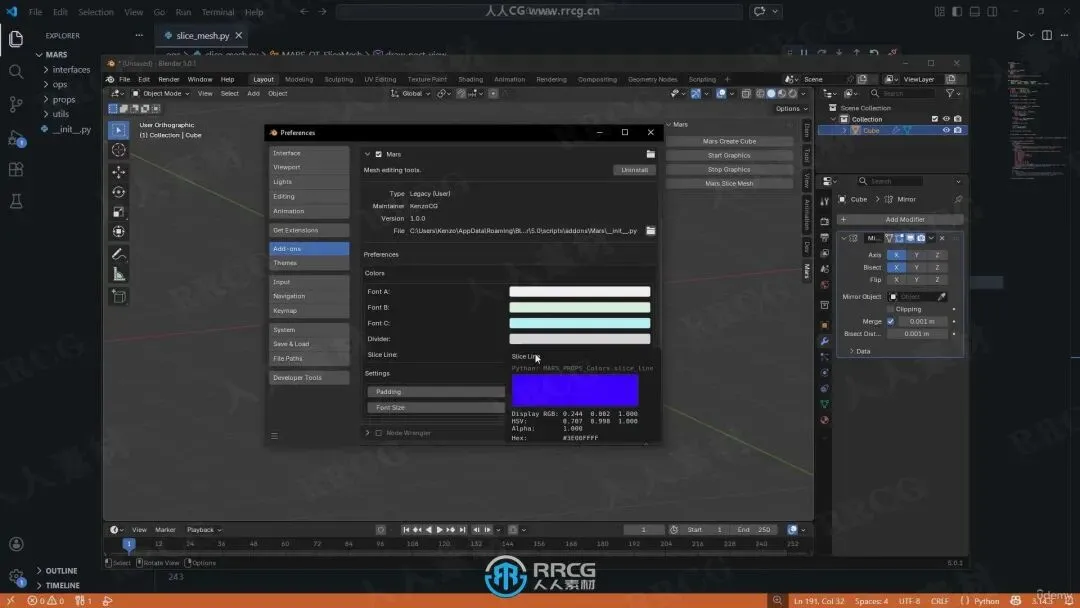Select Blender Move tool
Viewport: 1080px width, 608px height.
(118, 171)
